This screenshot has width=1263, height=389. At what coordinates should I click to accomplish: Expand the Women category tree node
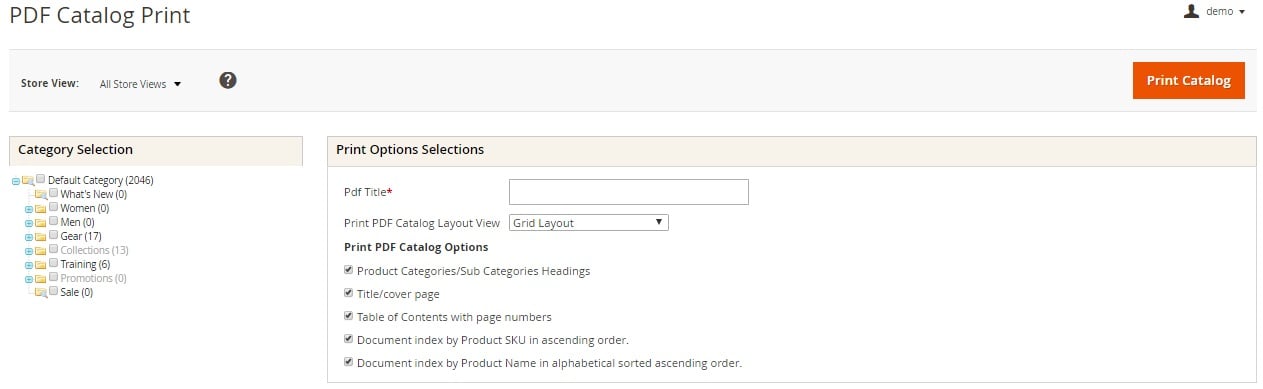pyautogui.click(x=29, y=209)
